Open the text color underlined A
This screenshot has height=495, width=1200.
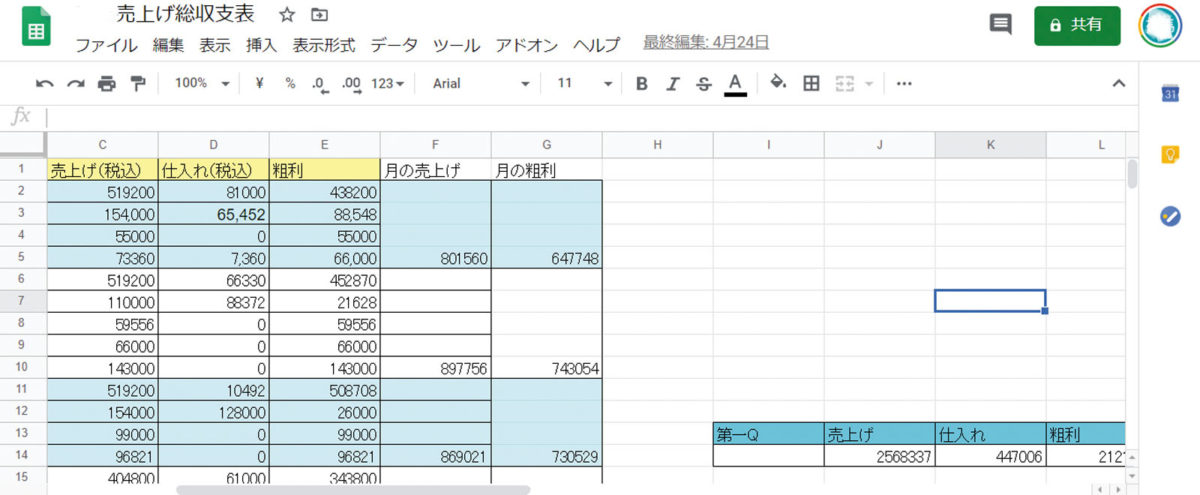(x=736, y=84)
